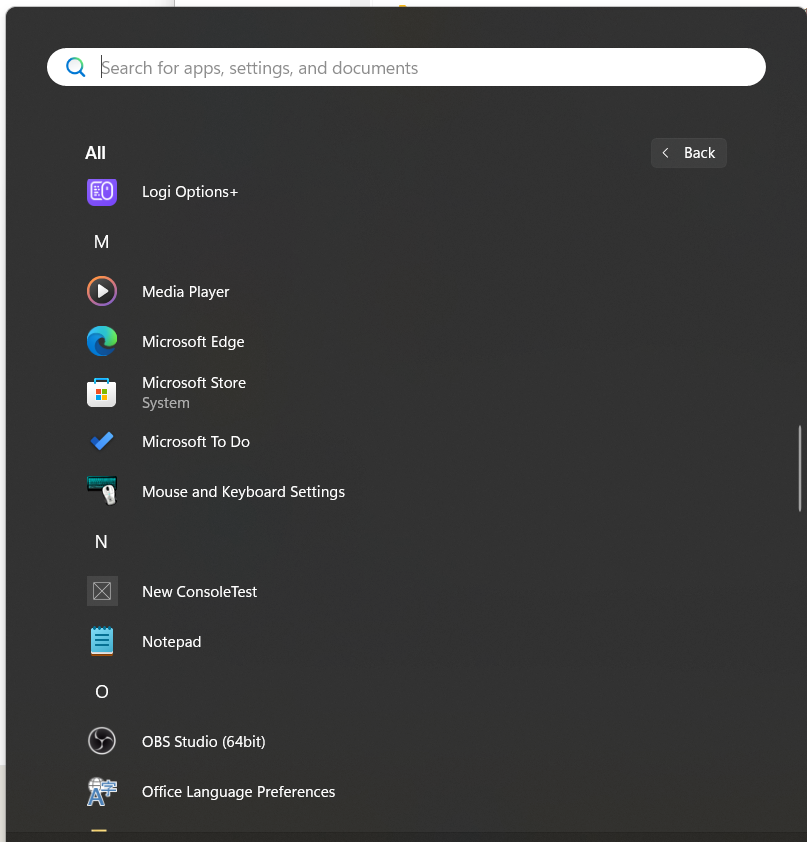Click the search magnifier icon
Image resolution: width=807 pixels, height=842 pixels.
tap(76, 67)
